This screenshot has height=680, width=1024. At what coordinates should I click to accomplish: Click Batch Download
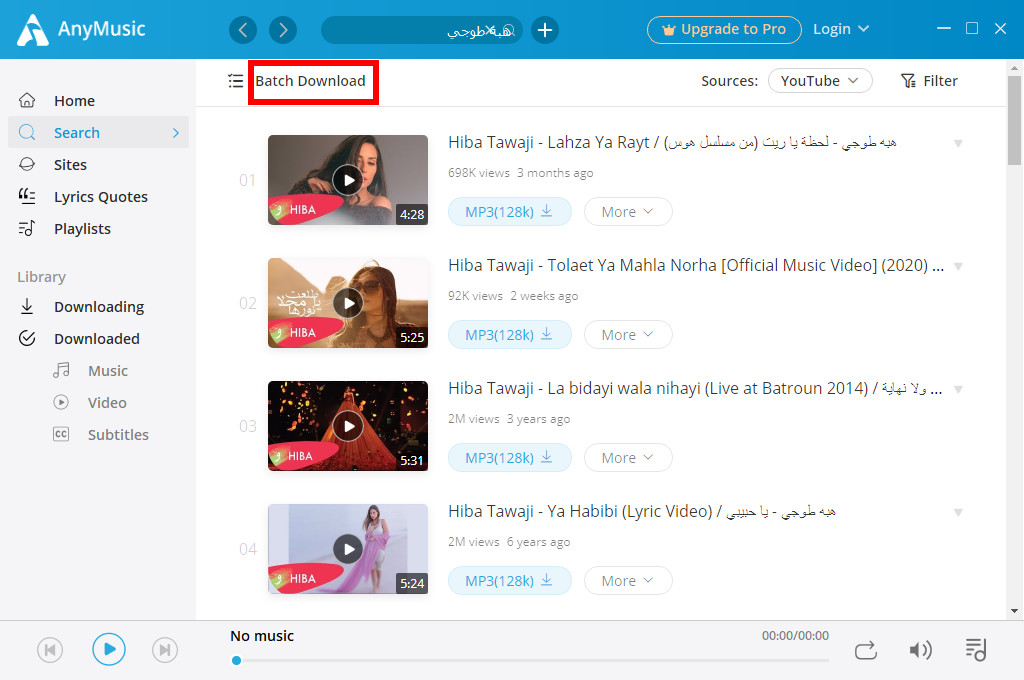pos(310,81)
